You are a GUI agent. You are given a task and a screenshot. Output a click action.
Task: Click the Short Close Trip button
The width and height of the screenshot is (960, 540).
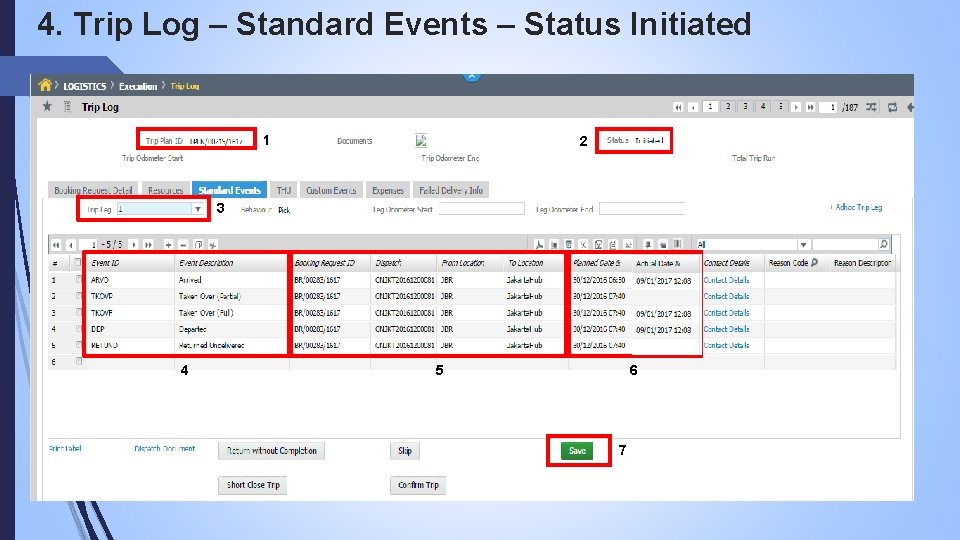point(253,485)
